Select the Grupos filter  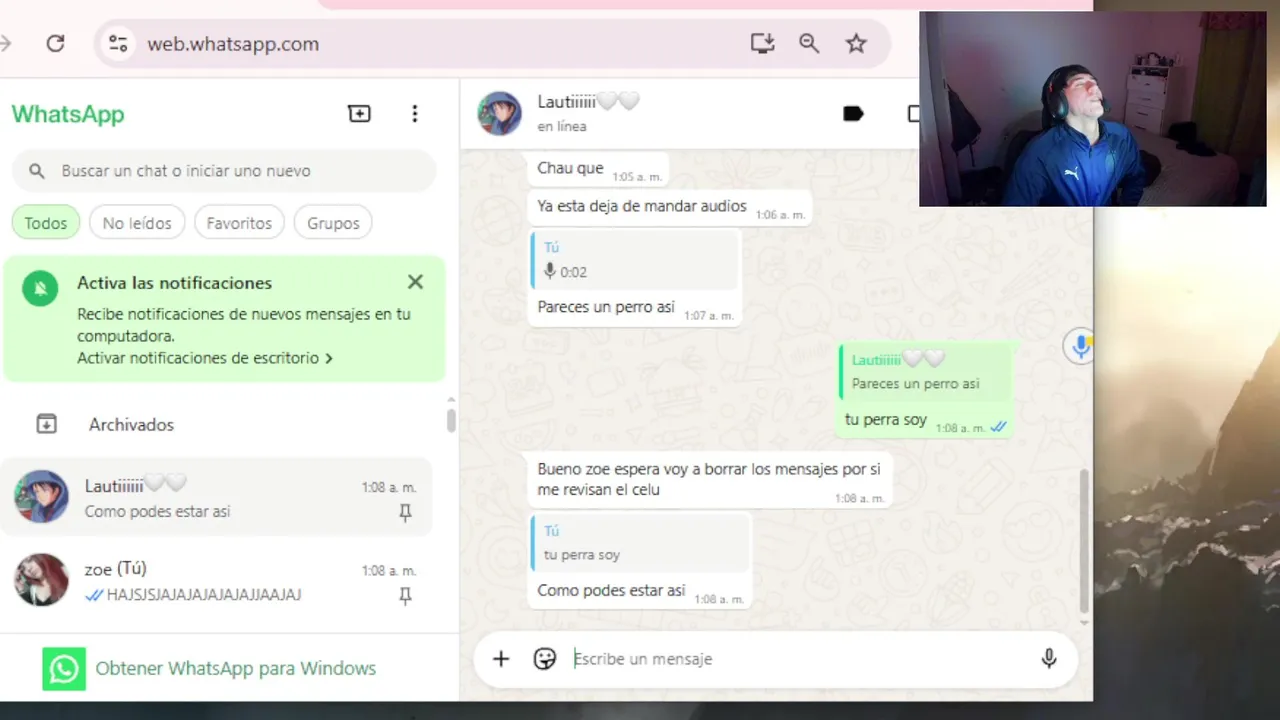tap(333, 223)
